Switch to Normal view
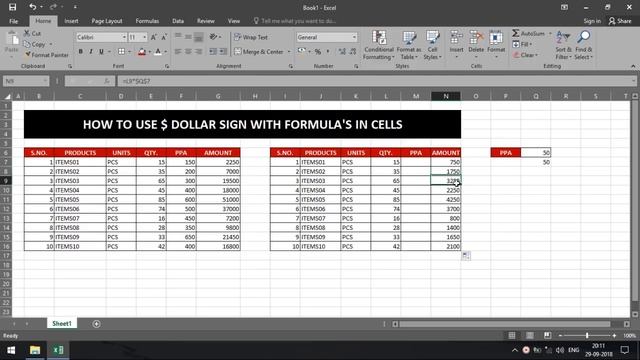The height and width of the screenshot is (360, 640). 511,336
